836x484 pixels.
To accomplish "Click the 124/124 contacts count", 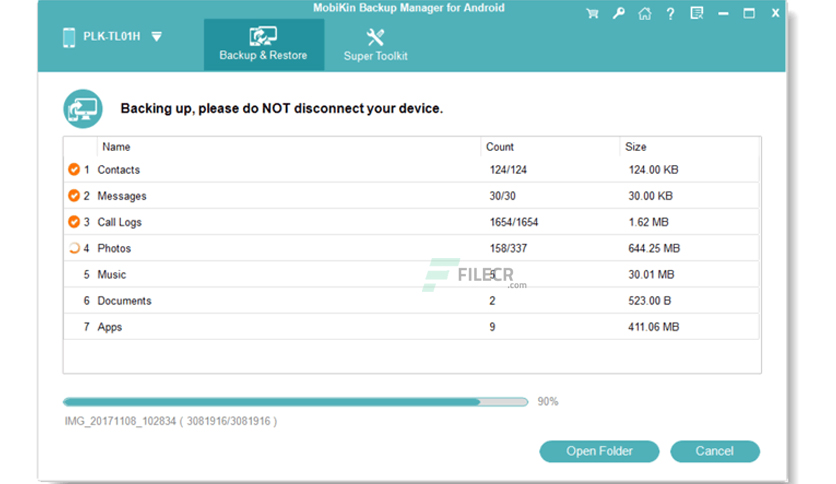I will pyautogui.click(x=508, y=170).
